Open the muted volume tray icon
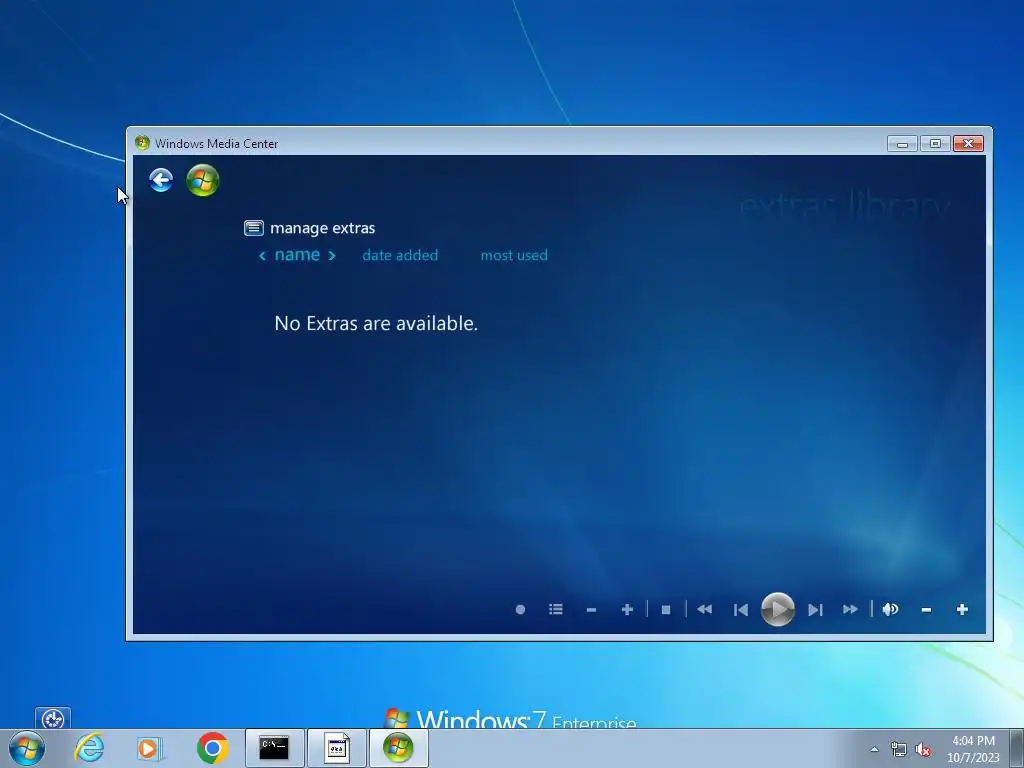 click(923, 750)
